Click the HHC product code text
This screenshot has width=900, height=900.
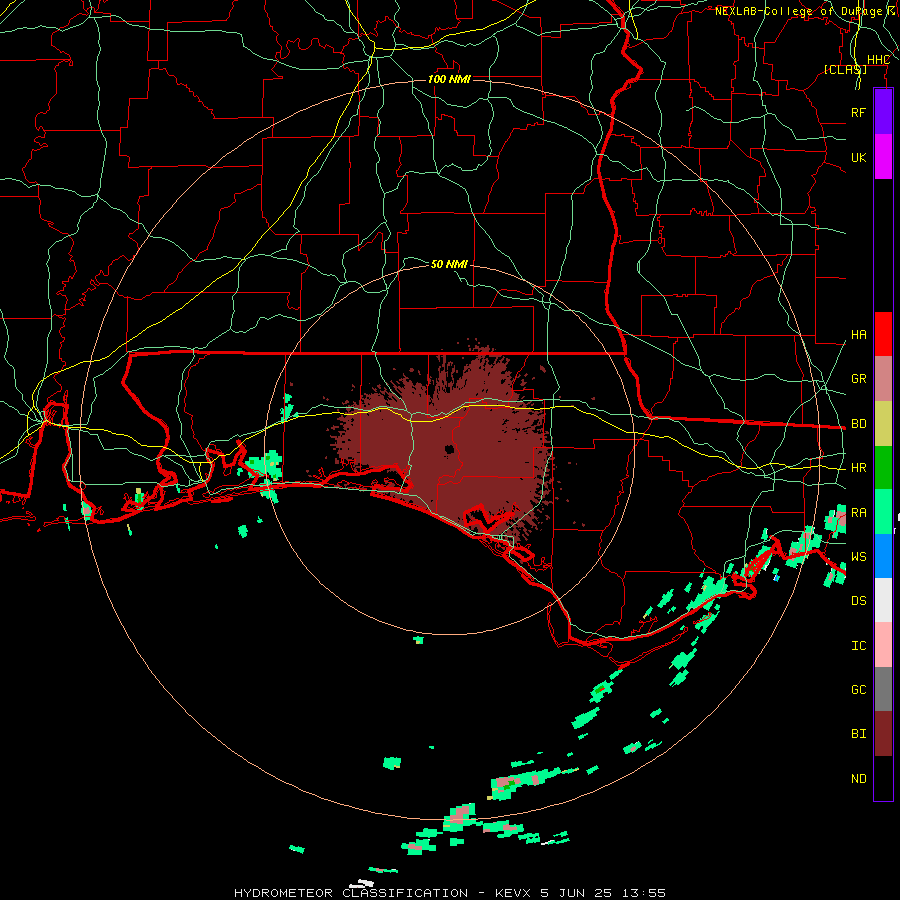tap(878, 60)
